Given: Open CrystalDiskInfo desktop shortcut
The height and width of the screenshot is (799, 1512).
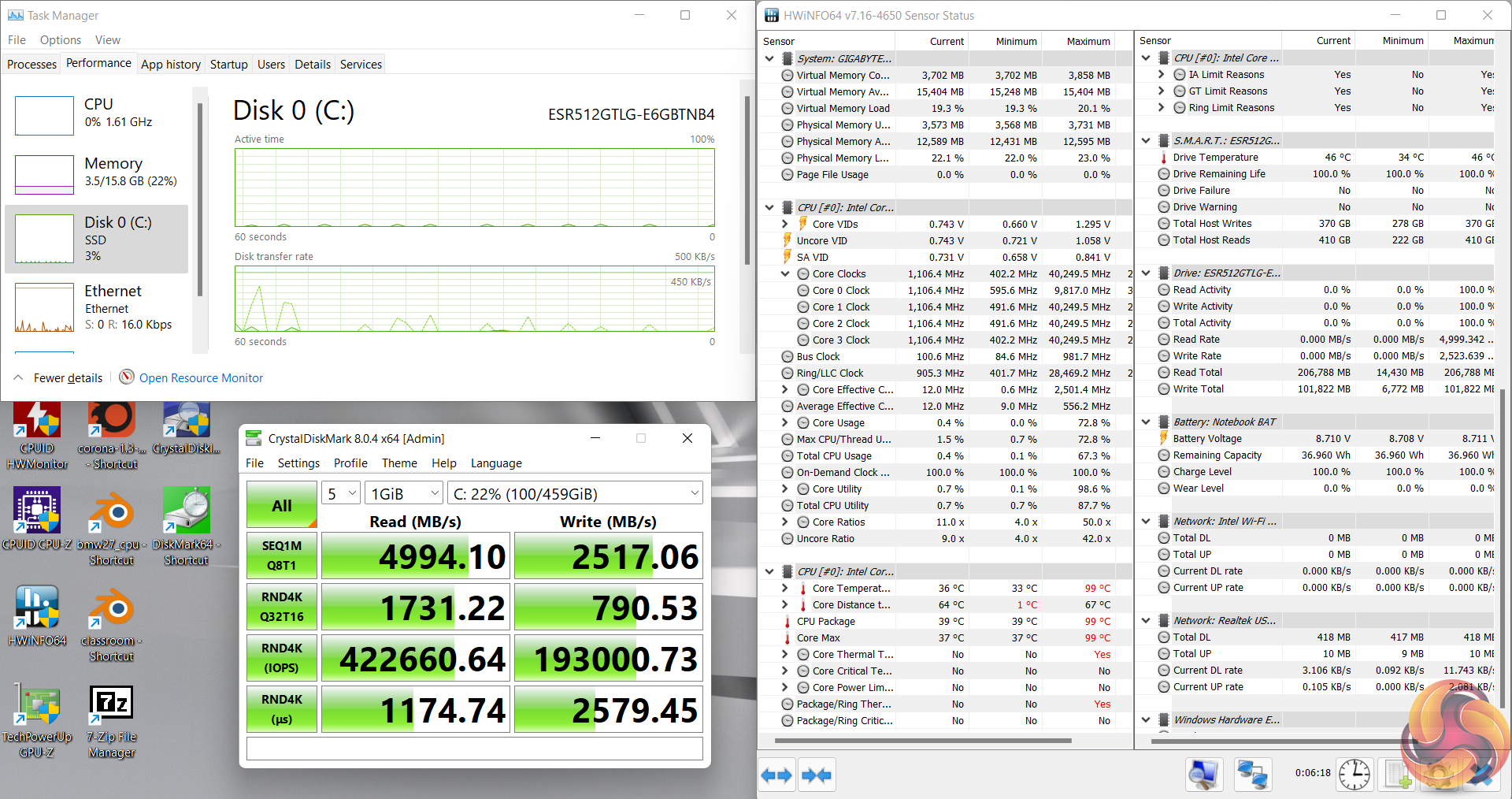Looking at the screenshot, I should coord(187,429).
